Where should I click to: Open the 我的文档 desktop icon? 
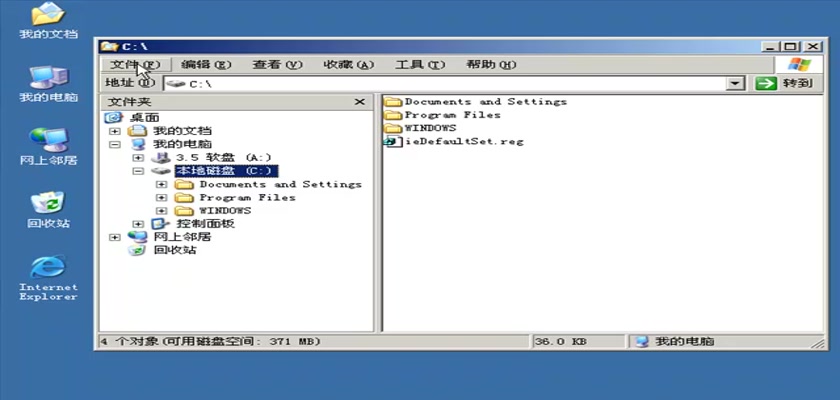(47, 15)
